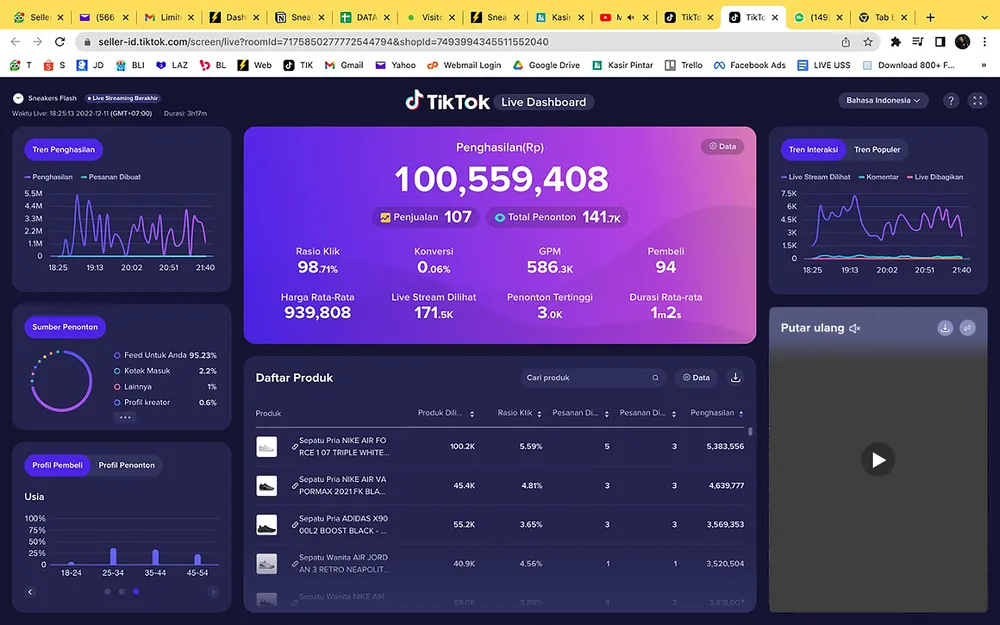Play the replay video
Viewport: 1000px width, 625px height.
point(878,459)
